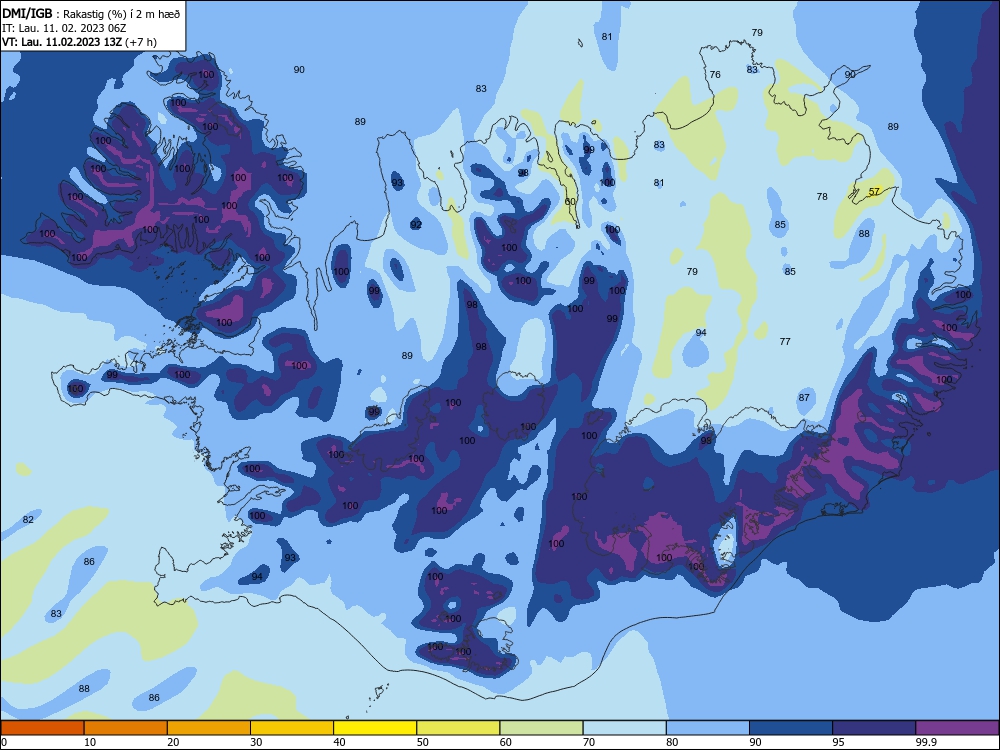Select the 80–90 light blue legend swatch

pos(708,728)
